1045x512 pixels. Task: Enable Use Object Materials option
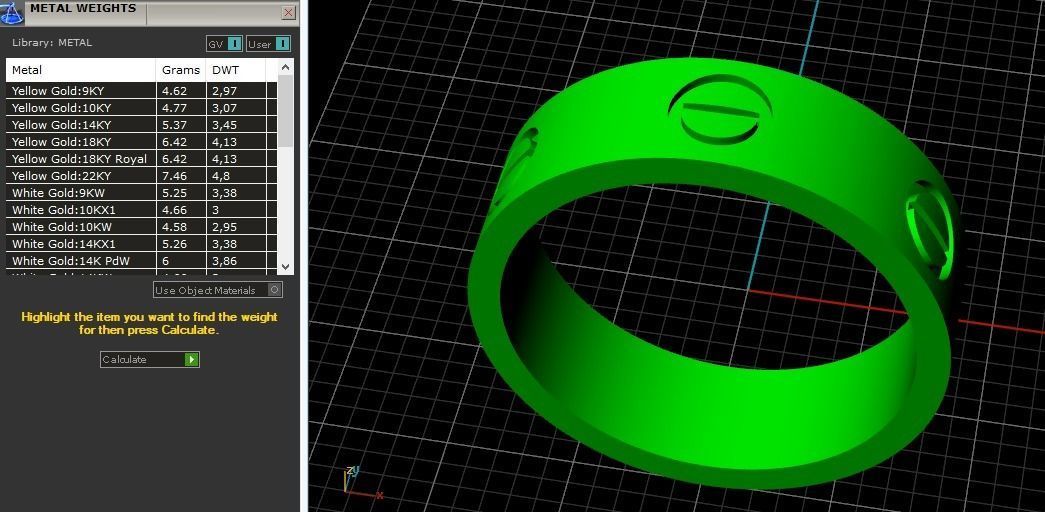tap(218, 290)
